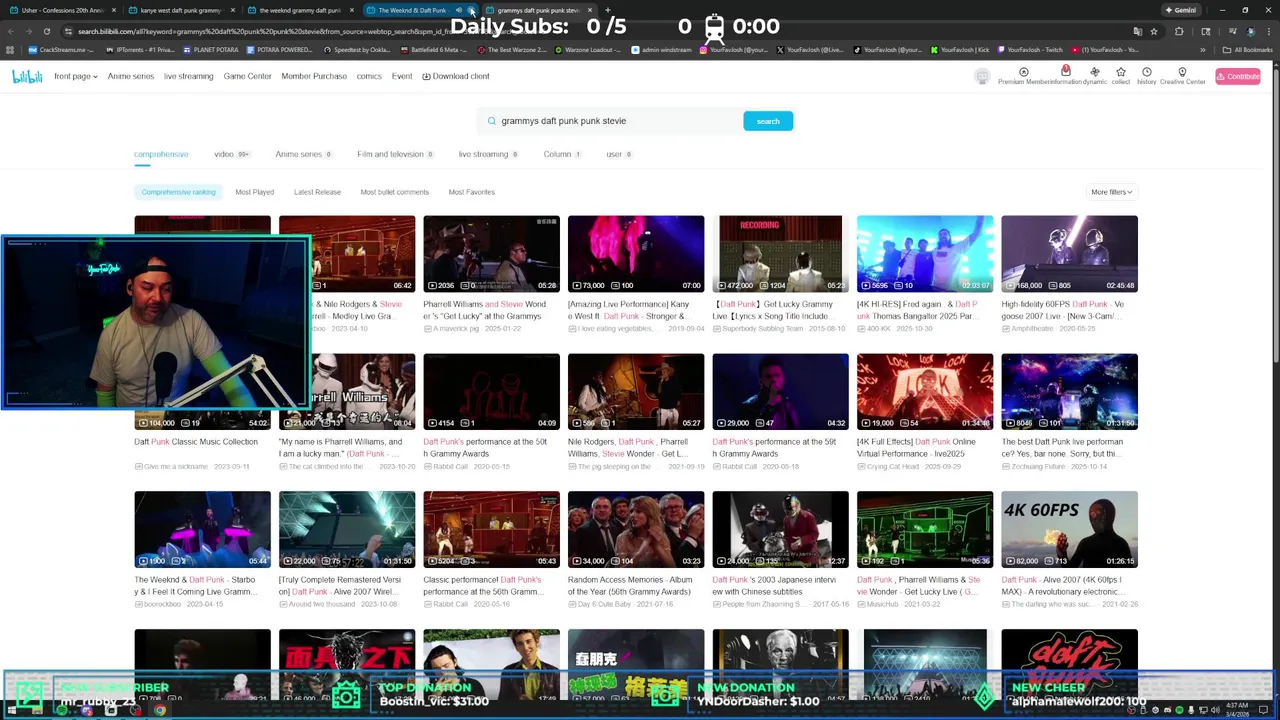This screenshot has height=720, width=1280.
Task: Switch to user results tab
Action: click(x=619, y=154)
